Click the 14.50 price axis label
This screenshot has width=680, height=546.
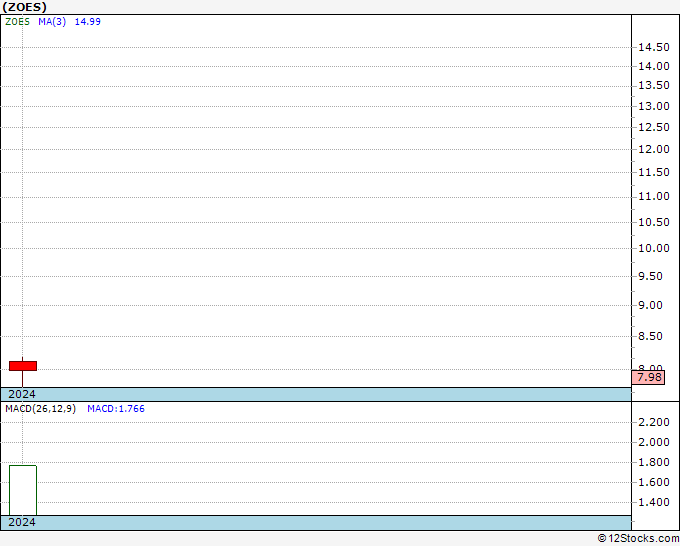[654, 47]
